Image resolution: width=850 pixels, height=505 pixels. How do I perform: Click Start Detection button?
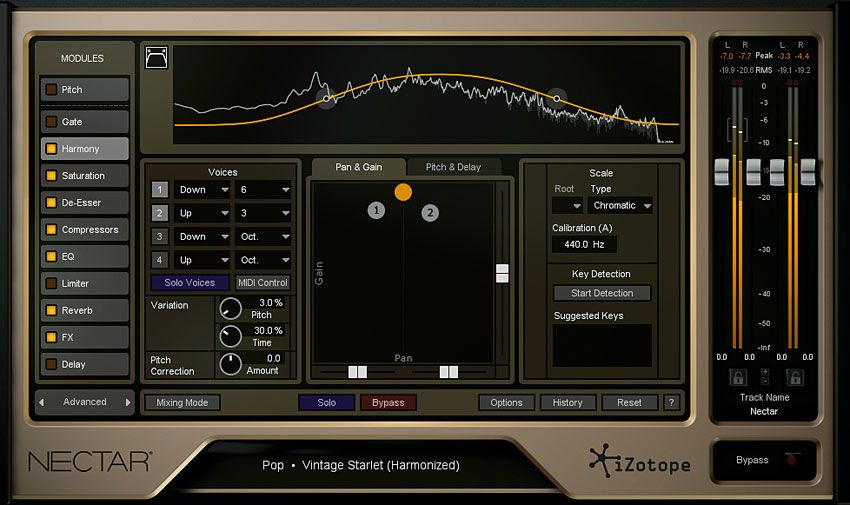(x=602, y=293)
